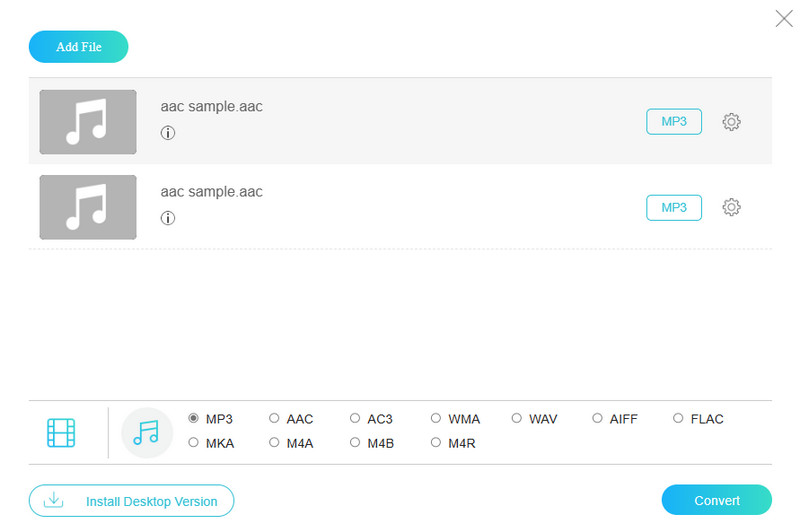Image resolution: width=800 pixels, height=524 pixels.
Task: Select the audio formats music note icon
Action: 146,432
